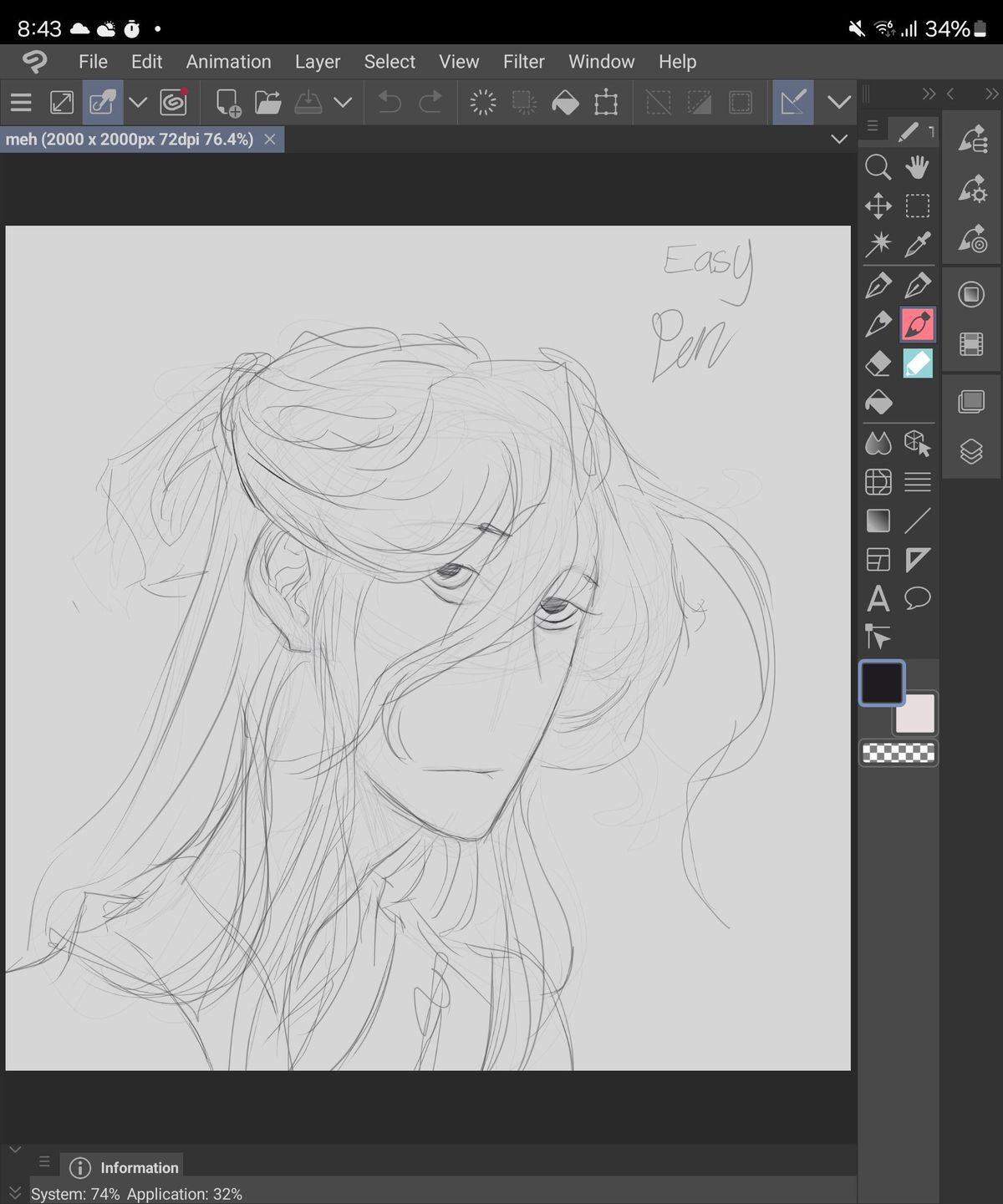Open Clip Studio spiral launcher icon

[174, 103]
